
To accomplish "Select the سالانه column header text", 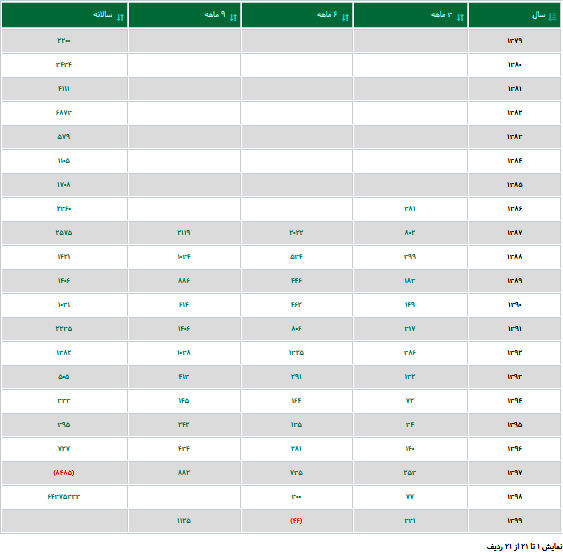I will tap(103, 15).
